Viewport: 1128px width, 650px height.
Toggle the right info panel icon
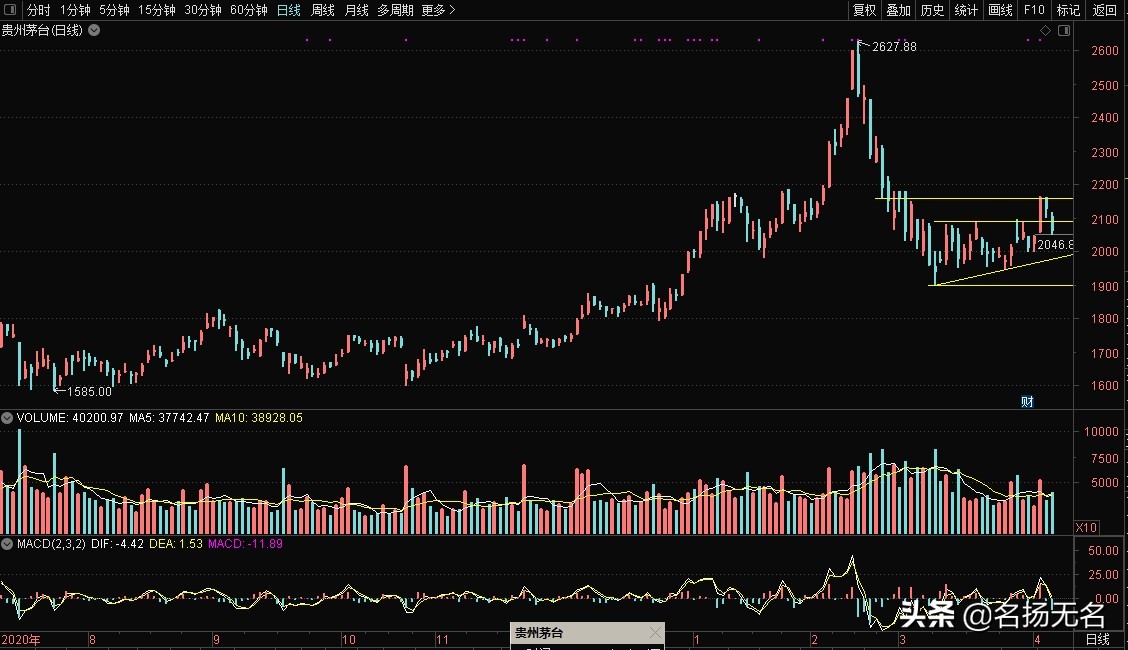pos(1064,30)
